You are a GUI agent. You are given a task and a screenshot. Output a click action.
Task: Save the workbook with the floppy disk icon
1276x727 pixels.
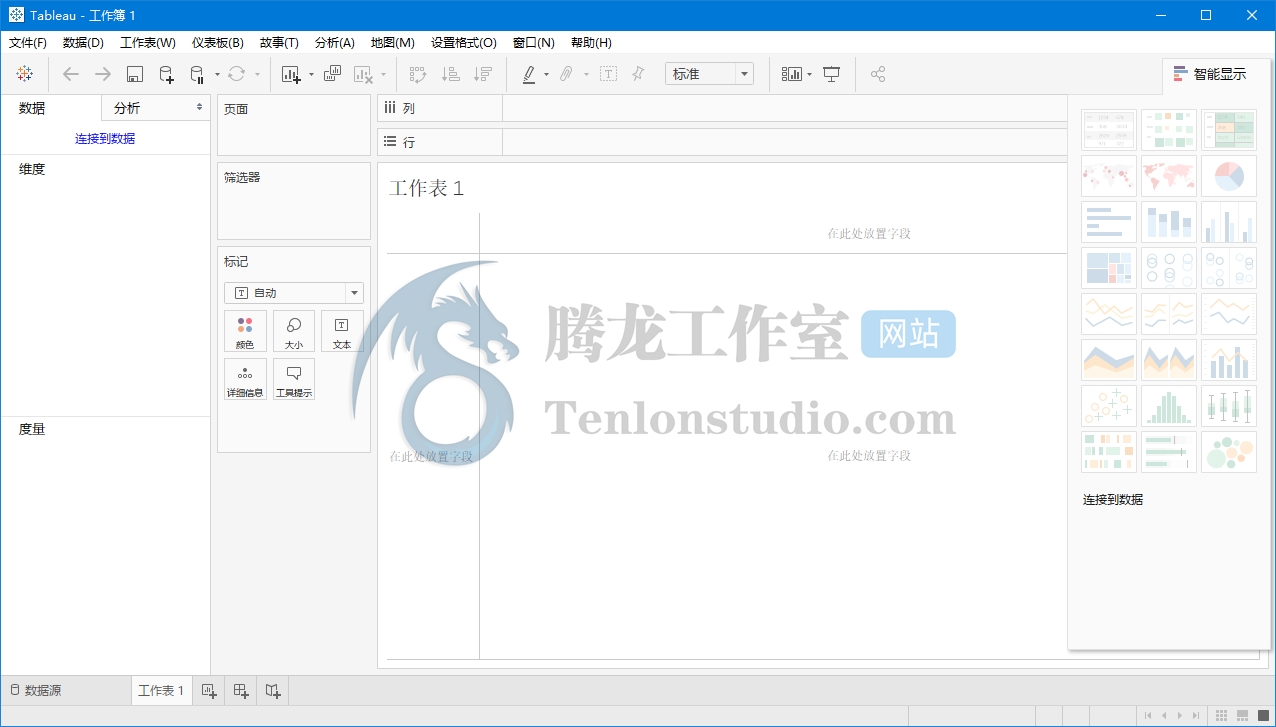tap(135, 74)
